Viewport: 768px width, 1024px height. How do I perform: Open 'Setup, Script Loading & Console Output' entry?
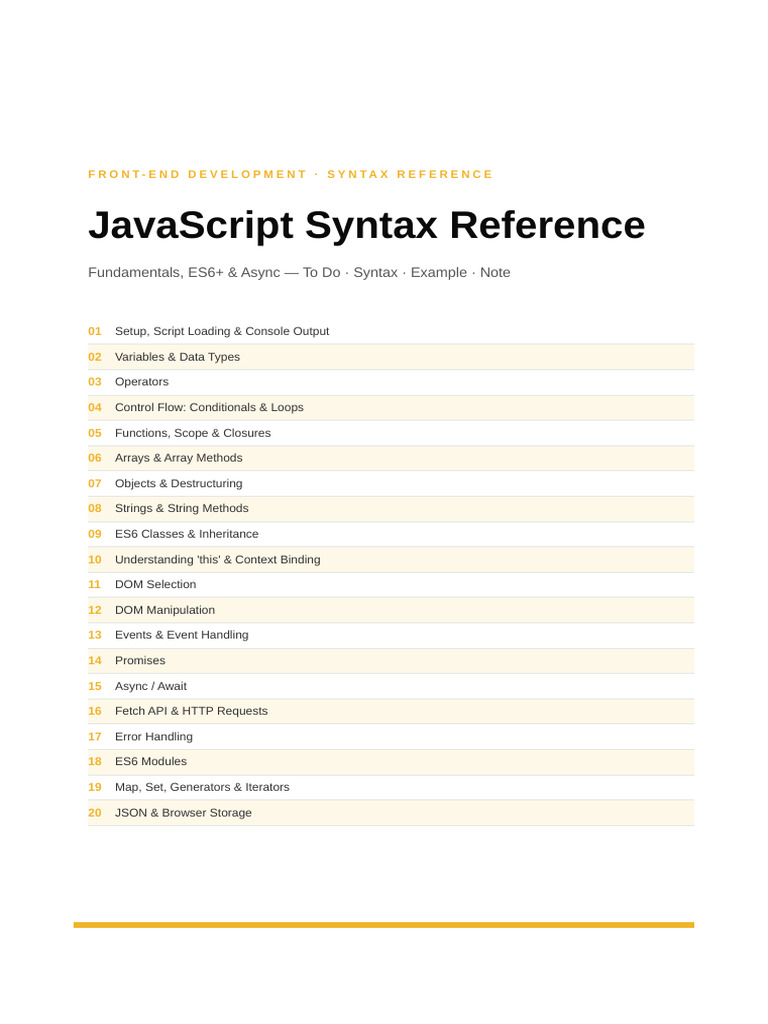click(x=391, y=331)
